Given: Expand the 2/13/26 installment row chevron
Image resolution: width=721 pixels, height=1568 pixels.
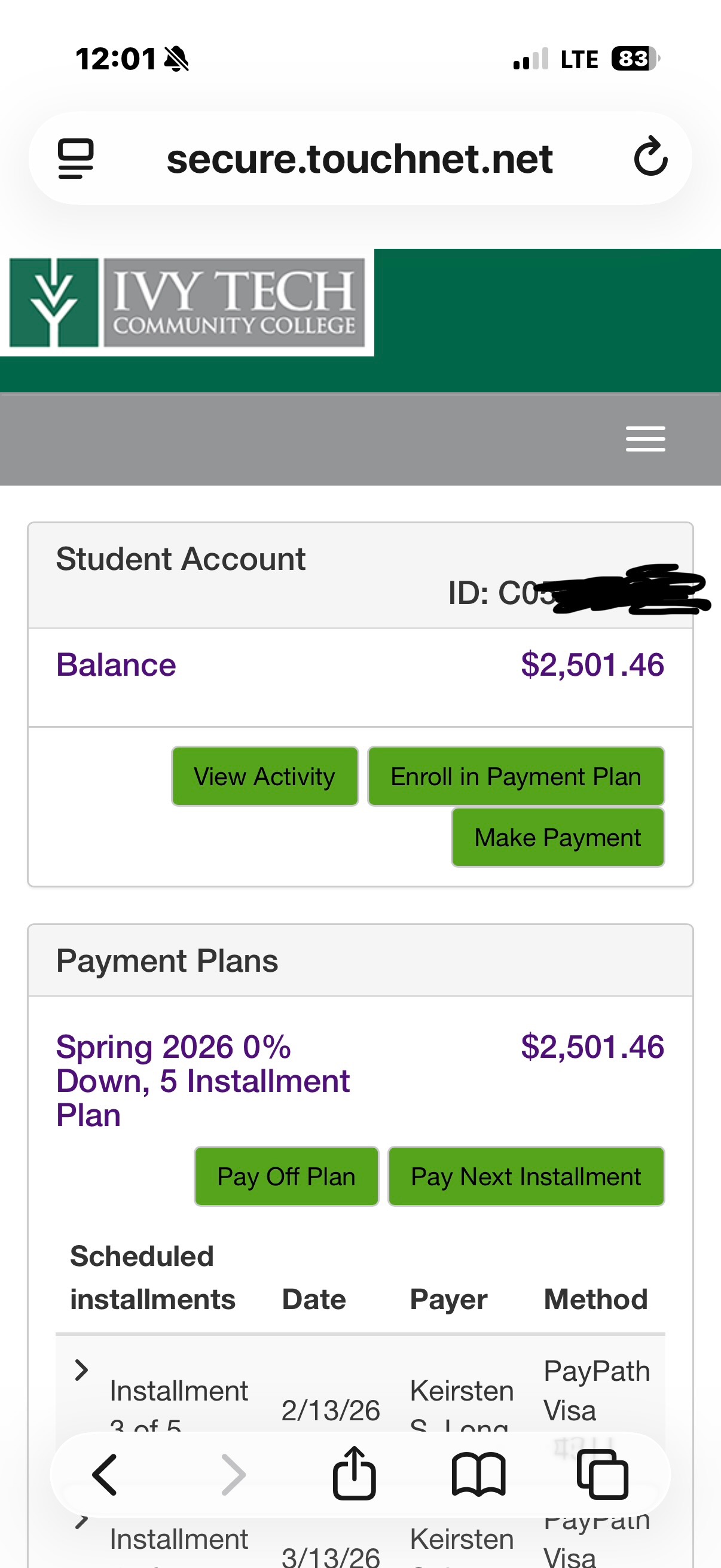Looking at the screenshot, I should [81, 1370].
